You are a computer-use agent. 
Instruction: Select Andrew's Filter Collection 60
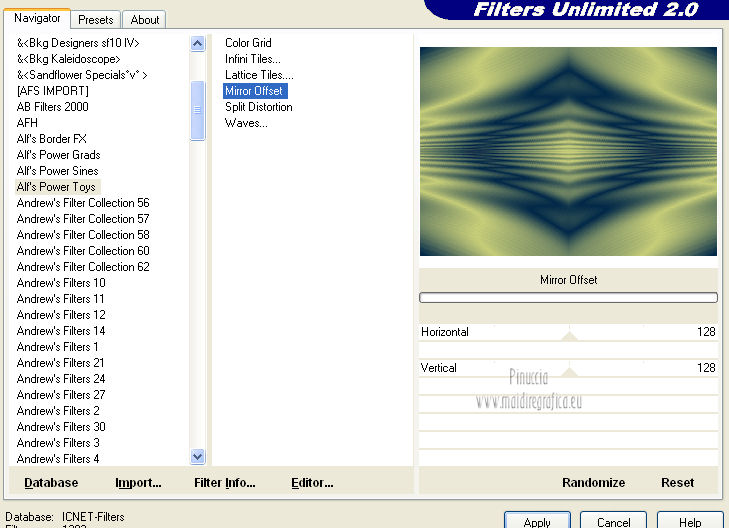(83, 251)
